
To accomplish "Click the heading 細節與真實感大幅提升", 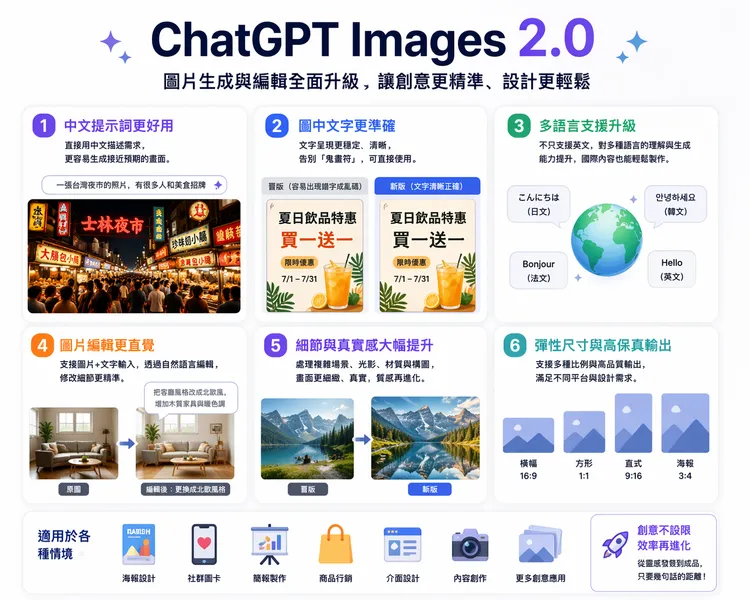I will [364, 345].
